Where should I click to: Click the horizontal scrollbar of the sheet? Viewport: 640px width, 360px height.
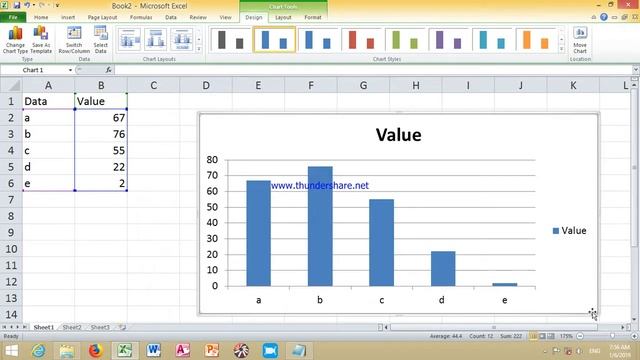click(x=494, y=327)
